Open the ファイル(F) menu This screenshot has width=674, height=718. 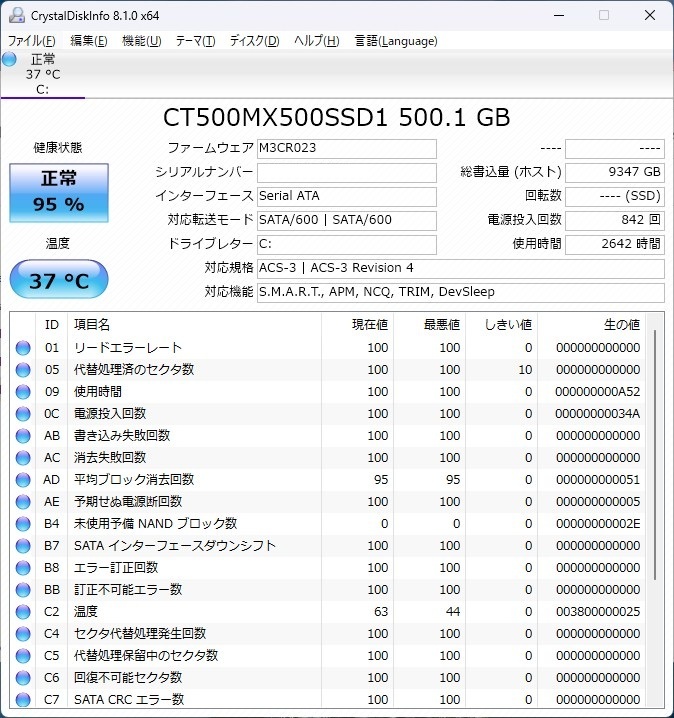(31, 41)
